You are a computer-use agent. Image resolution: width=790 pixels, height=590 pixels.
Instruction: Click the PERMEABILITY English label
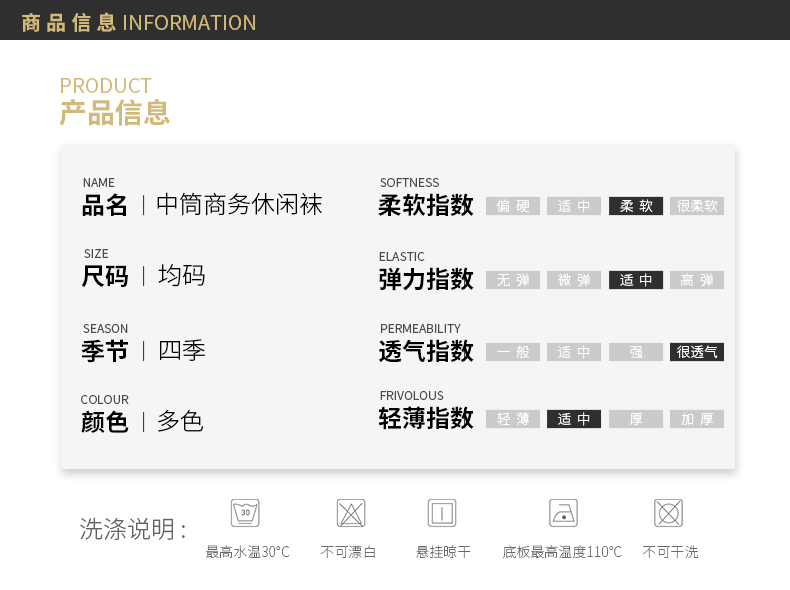click(420, 329)
